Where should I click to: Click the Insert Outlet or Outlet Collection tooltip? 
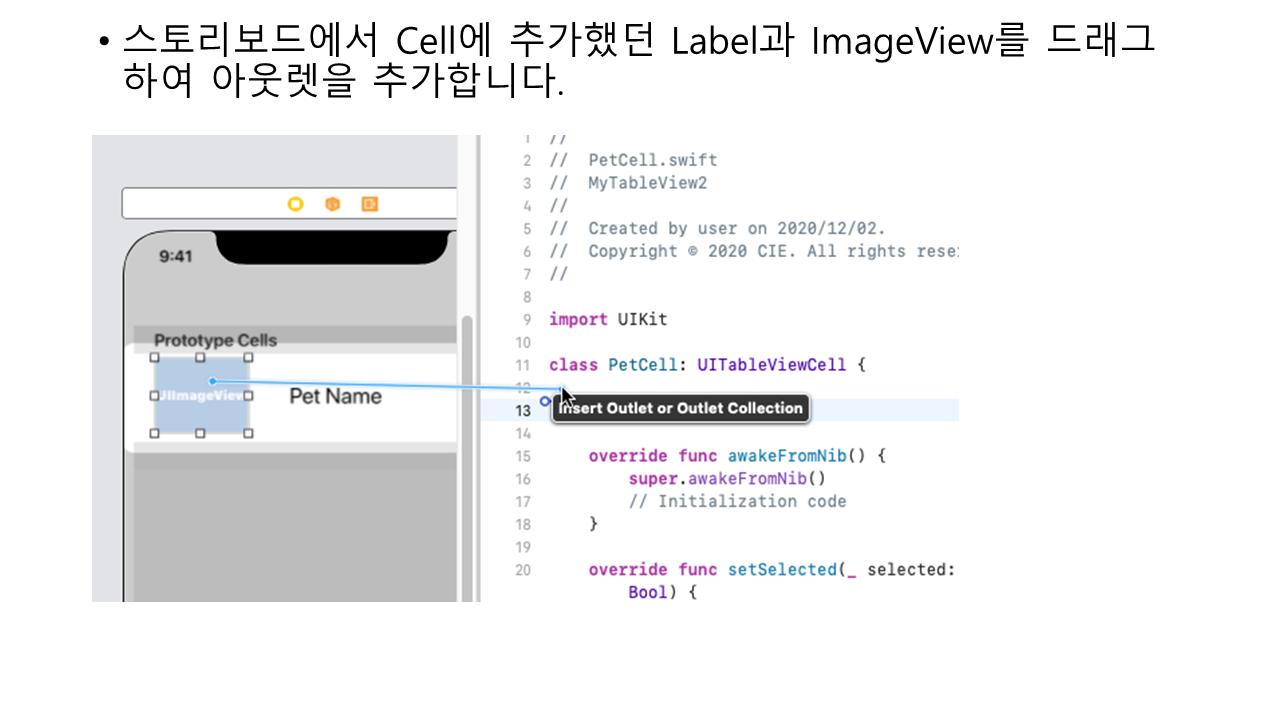680,408
